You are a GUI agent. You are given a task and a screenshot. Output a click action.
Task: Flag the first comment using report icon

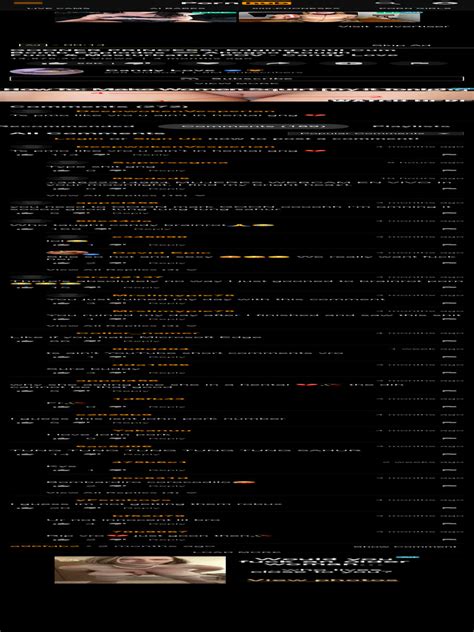[x=449, y=155]
